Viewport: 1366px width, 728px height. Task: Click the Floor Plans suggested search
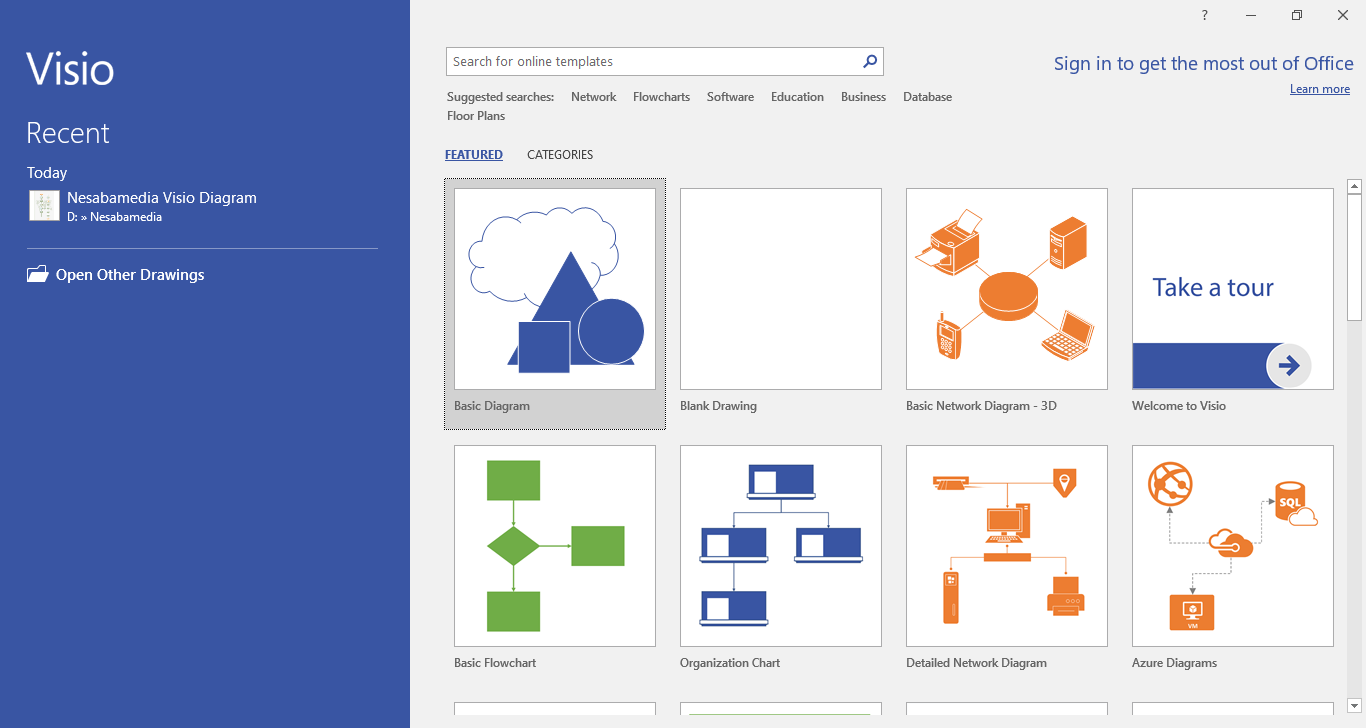click(x=476, y=116)
